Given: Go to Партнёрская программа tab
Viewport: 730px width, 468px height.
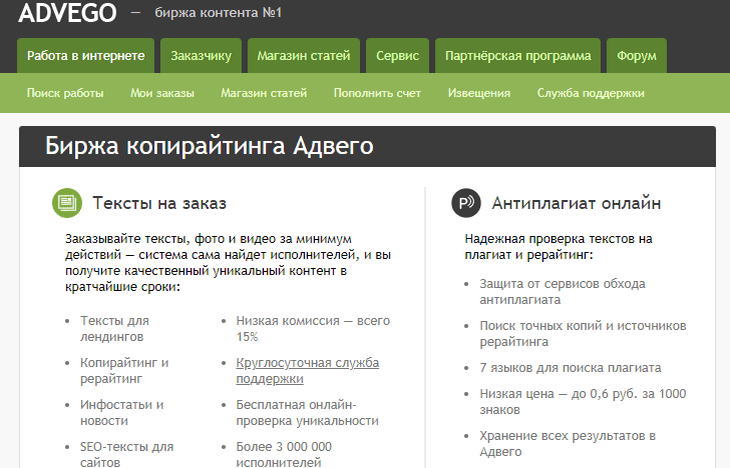Looking at the screenshot, I should pyautogui.click(x=518, y=56).
